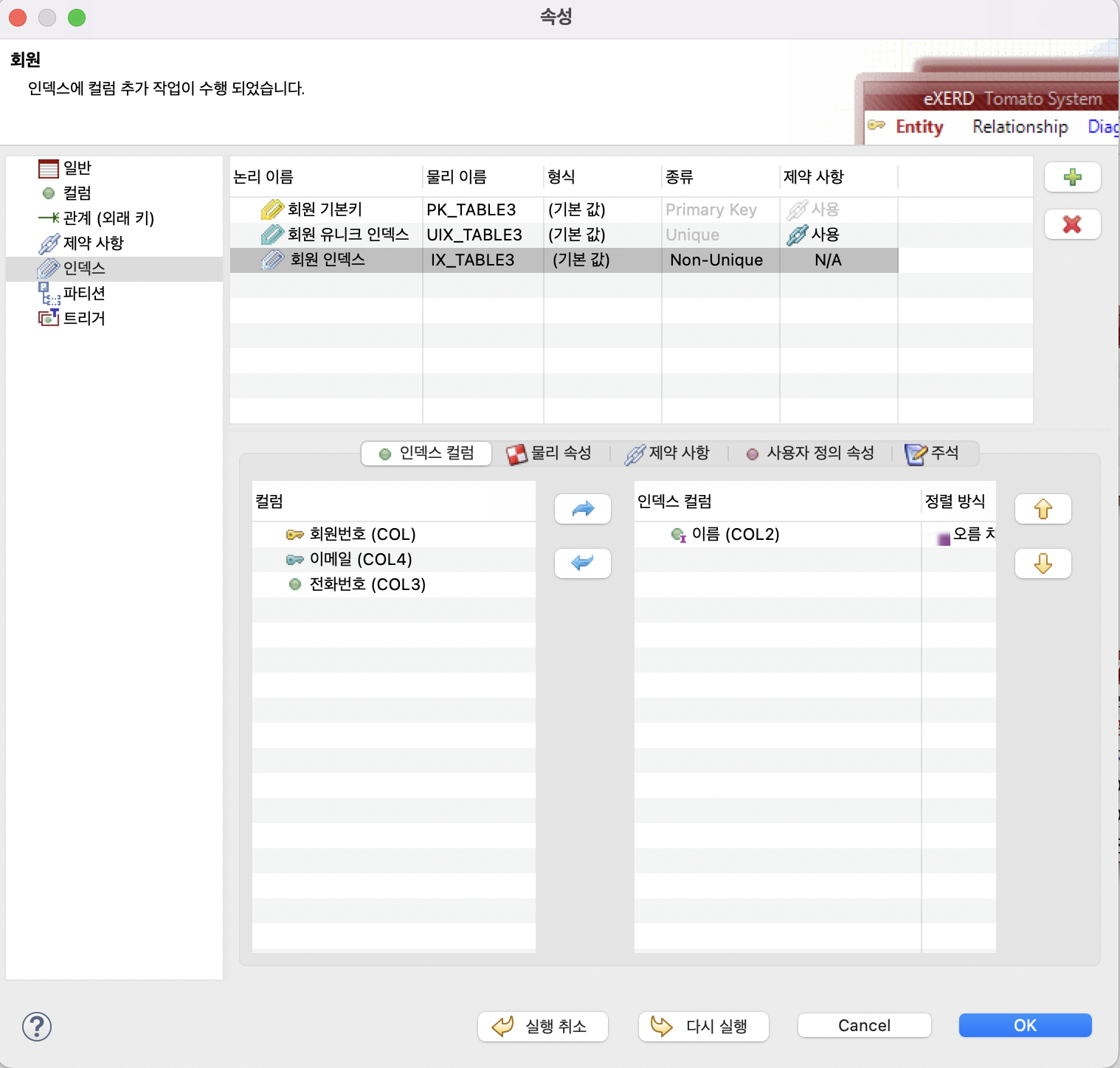Viewport: 1120px width, 1068px height.
Task: Select IX_TABLE3 physical name cell
Action: click(483, 260)
